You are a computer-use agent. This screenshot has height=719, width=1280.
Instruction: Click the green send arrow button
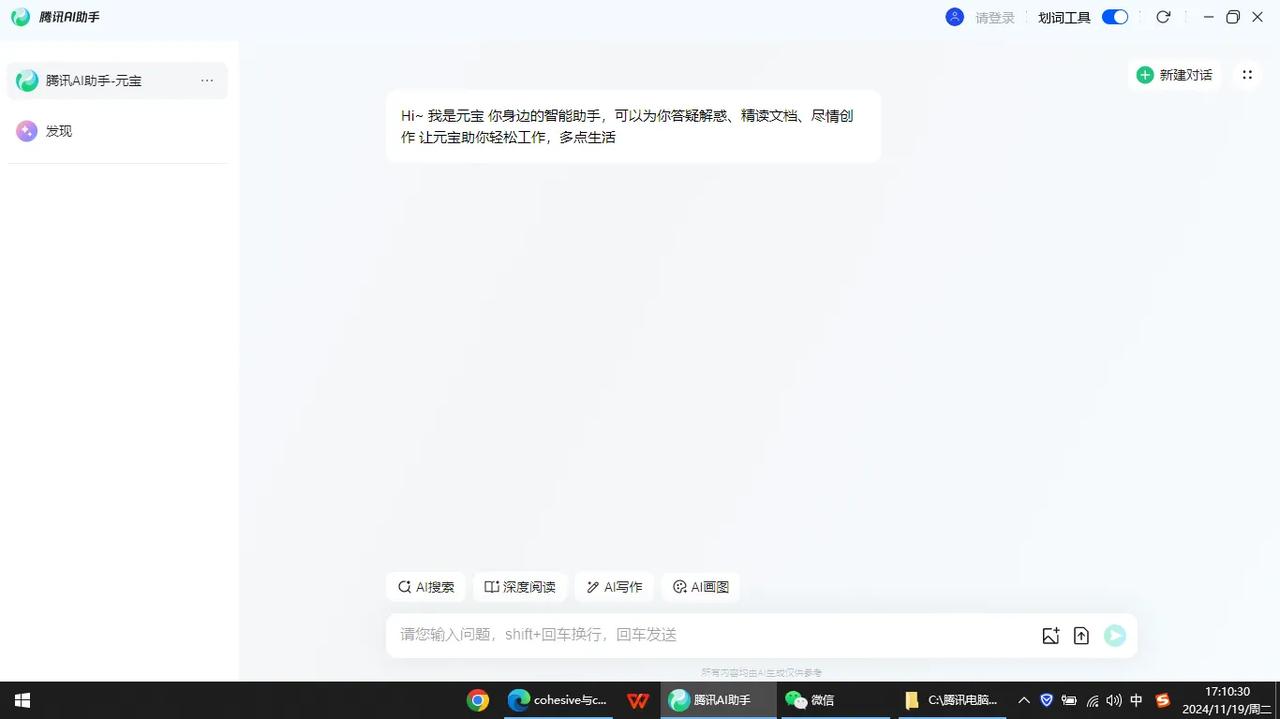(x=1115, y=635)
